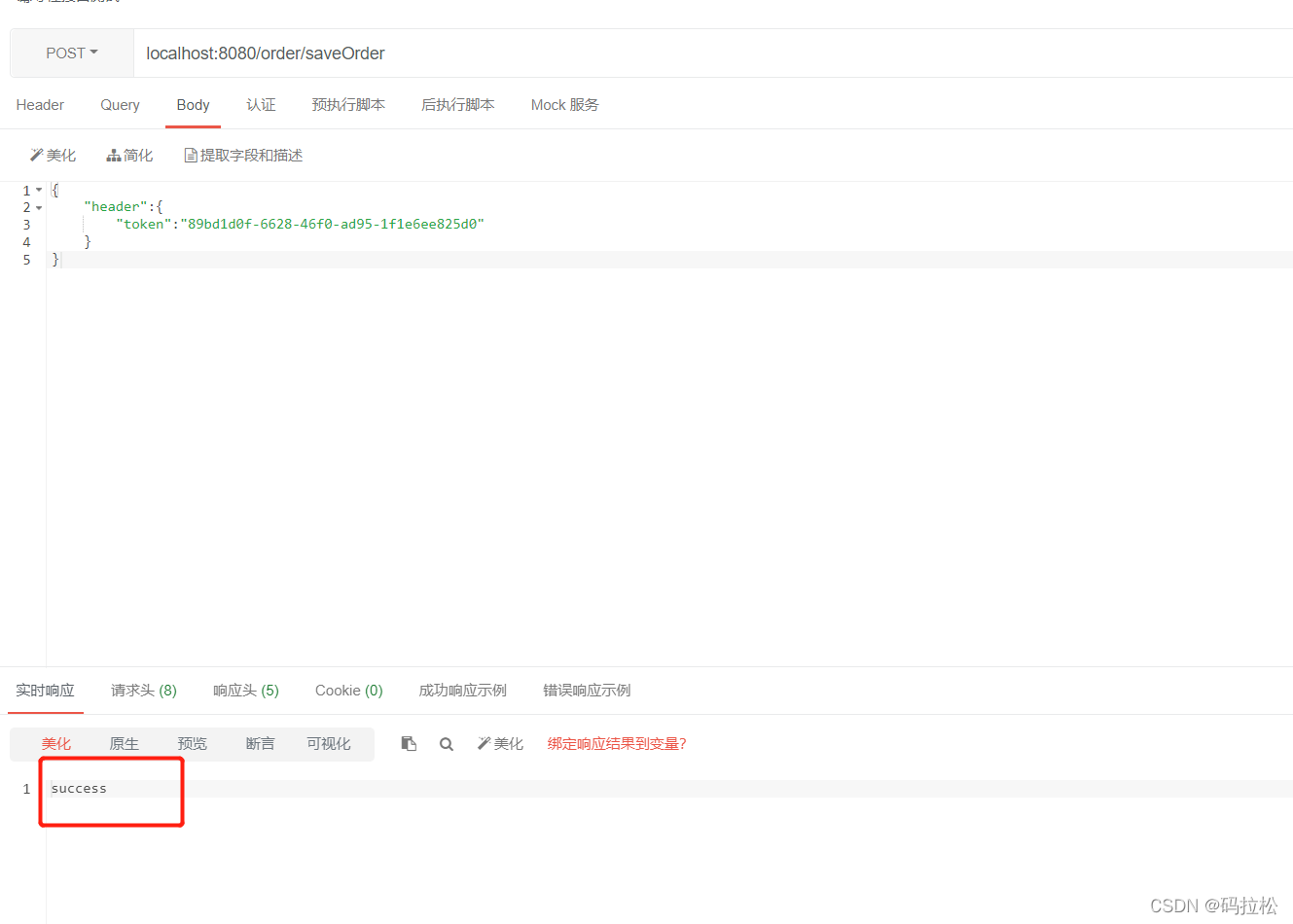Open the 预执行脚本 tab
Image resolution: width=1293 pixels, height=924 pixels.
tap(348, 105)
